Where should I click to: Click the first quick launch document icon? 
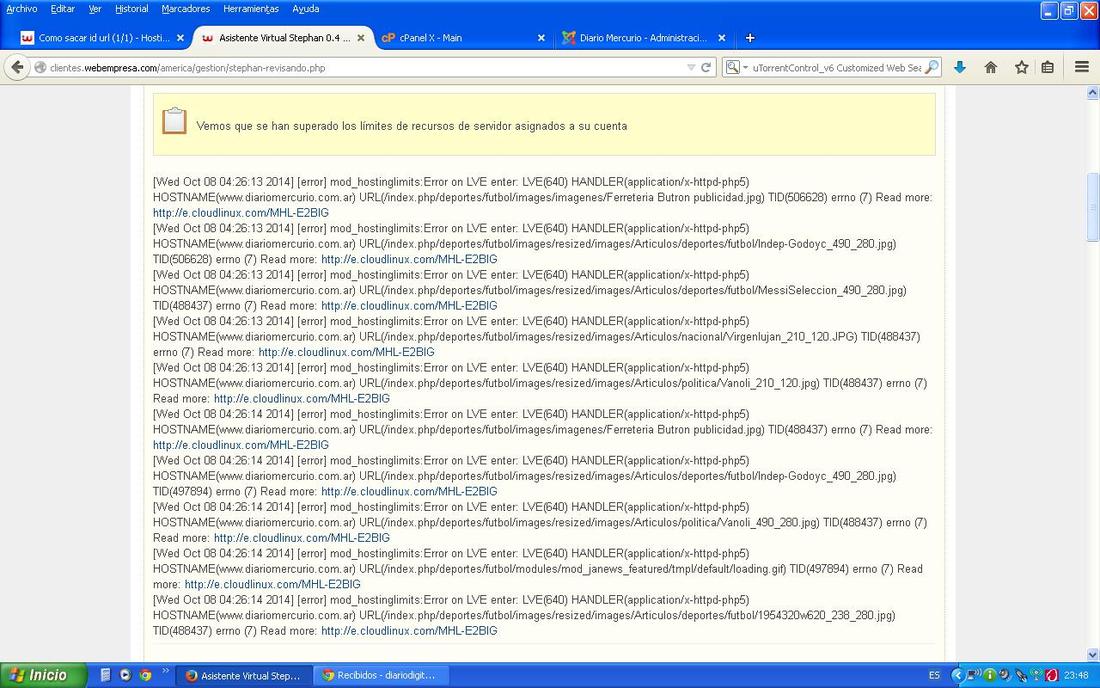(x=105, y=675)
